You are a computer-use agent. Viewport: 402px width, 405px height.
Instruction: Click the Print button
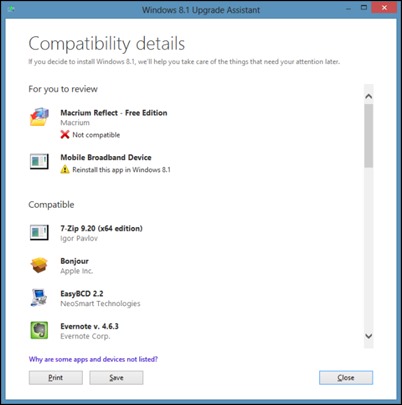coord(56,378)
